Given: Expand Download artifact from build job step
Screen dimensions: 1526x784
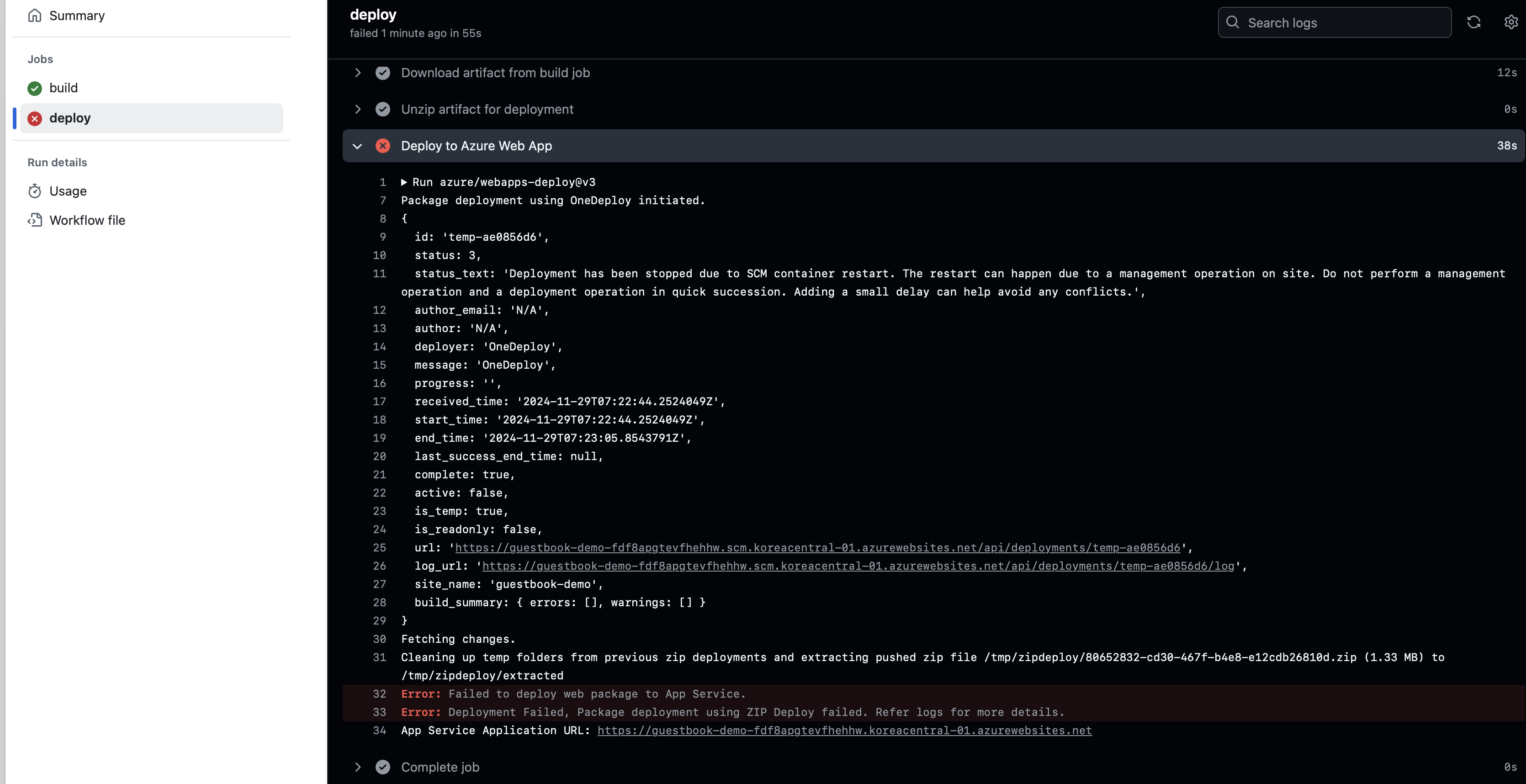Looking at the screenshot, I should coord(357,73).
